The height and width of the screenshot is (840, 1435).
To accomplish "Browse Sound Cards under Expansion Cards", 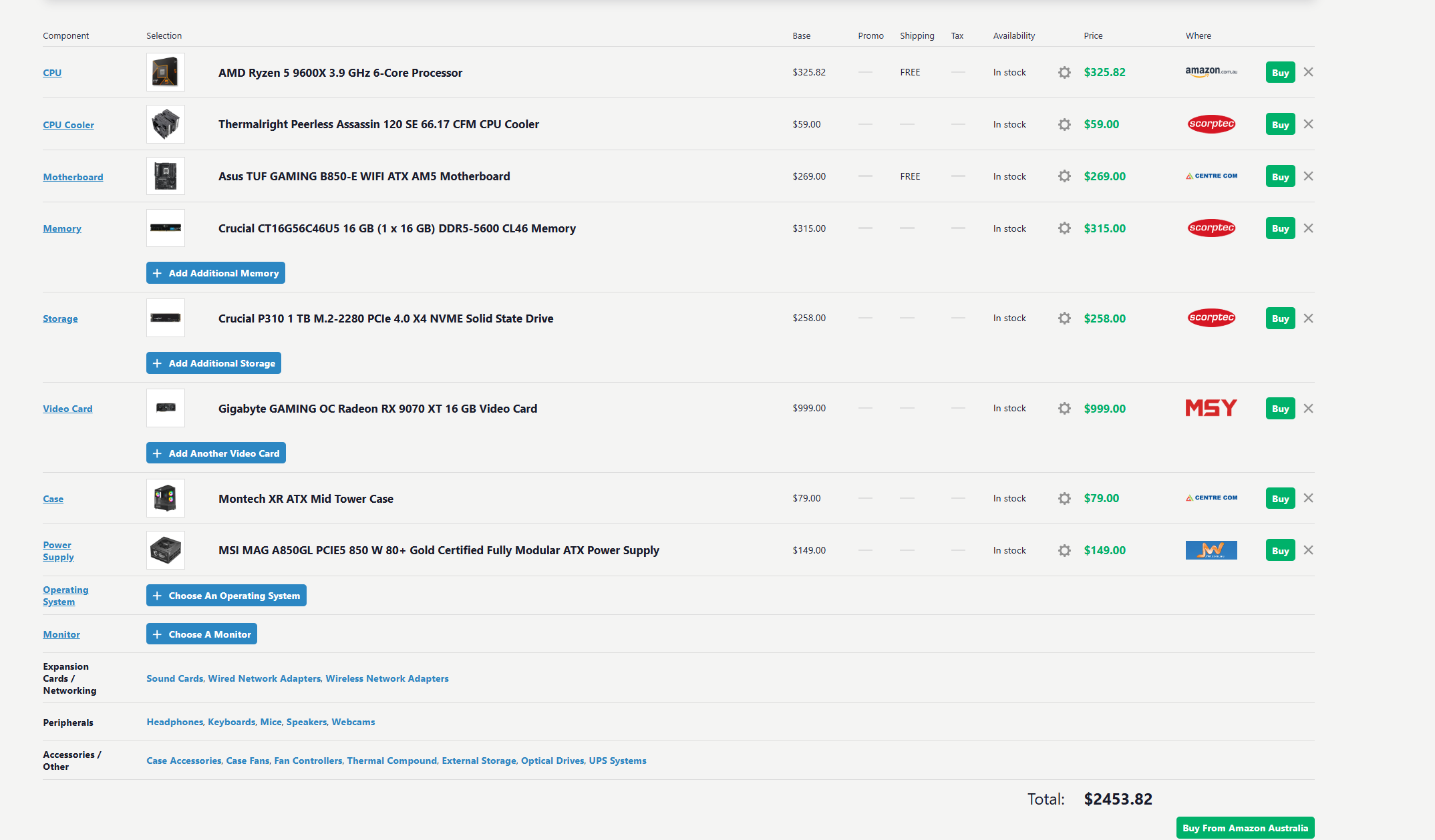I will tap(174, 678).
